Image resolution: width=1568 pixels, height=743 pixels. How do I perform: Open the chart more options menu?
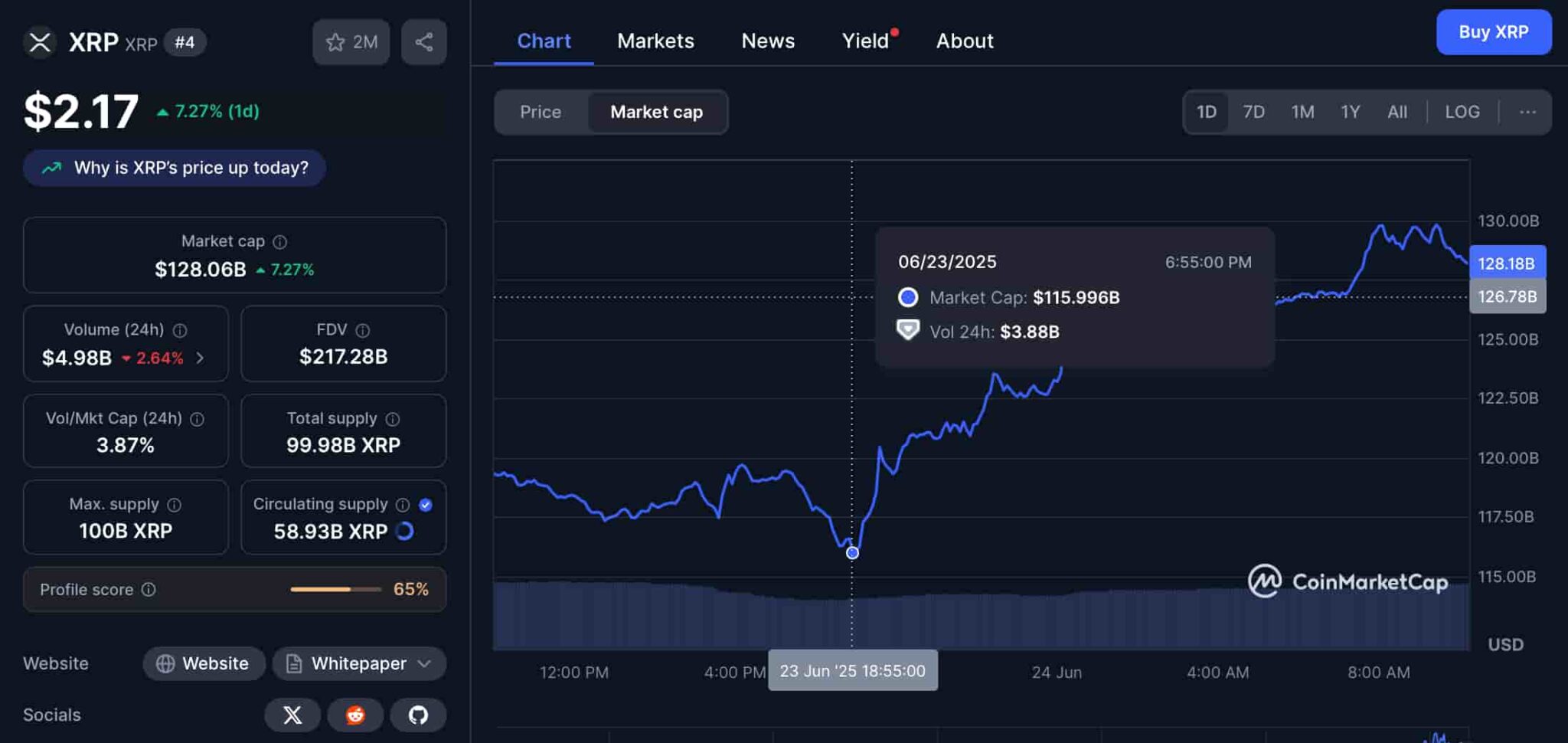1527,112
